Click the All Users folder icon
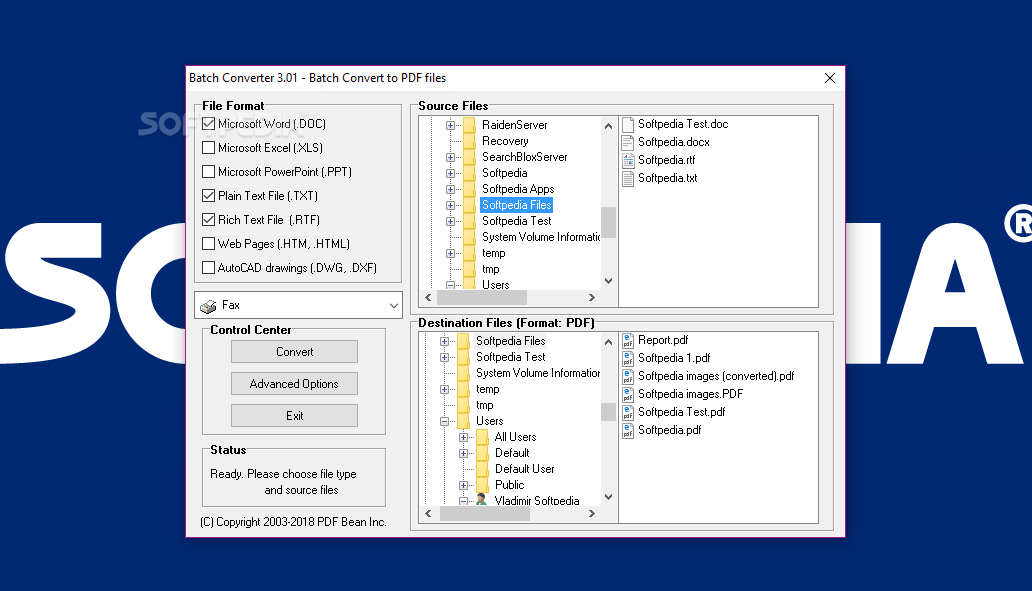 click(x=482, y=437)
